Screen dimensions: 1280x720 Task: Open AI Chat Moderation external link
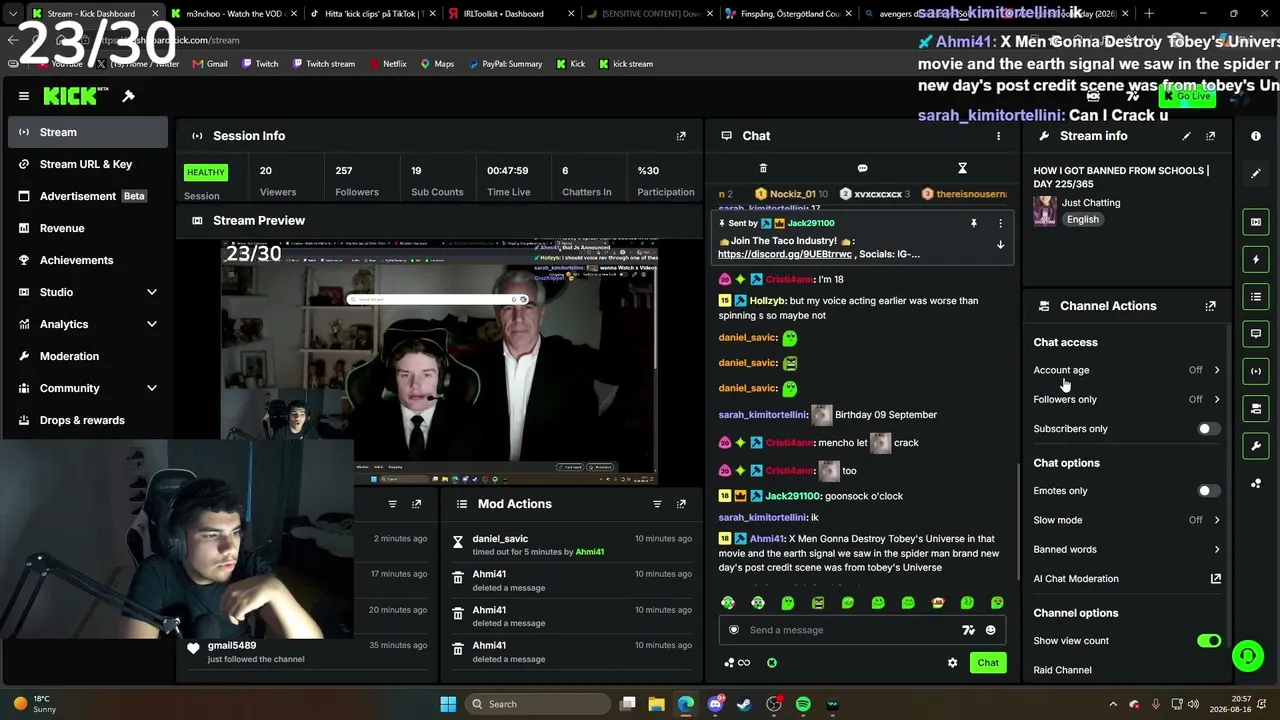click(x=1216, y=579)
